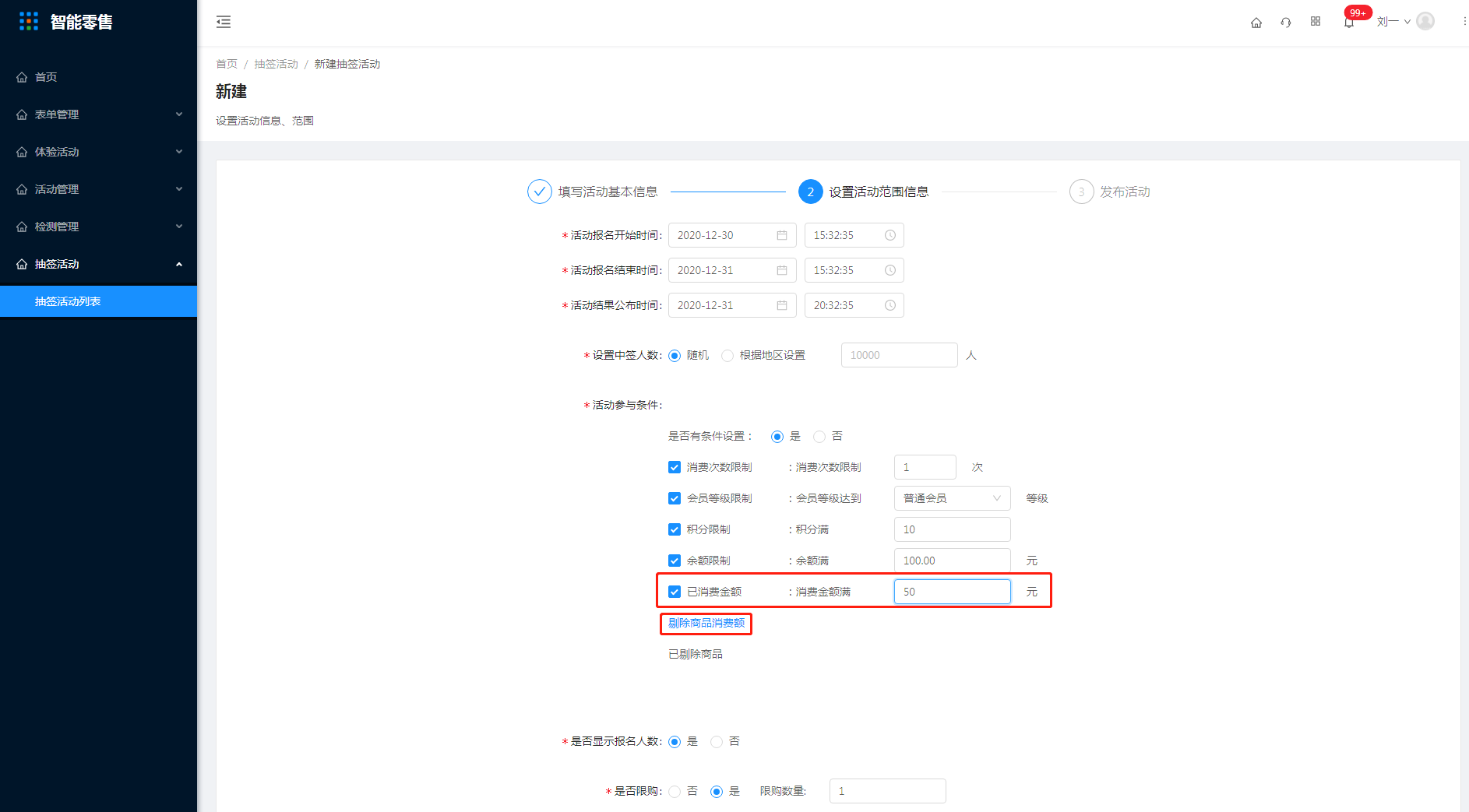Toggle 余额限制 checkbox
Screen dimensions: 1469x812
[675, 561]
